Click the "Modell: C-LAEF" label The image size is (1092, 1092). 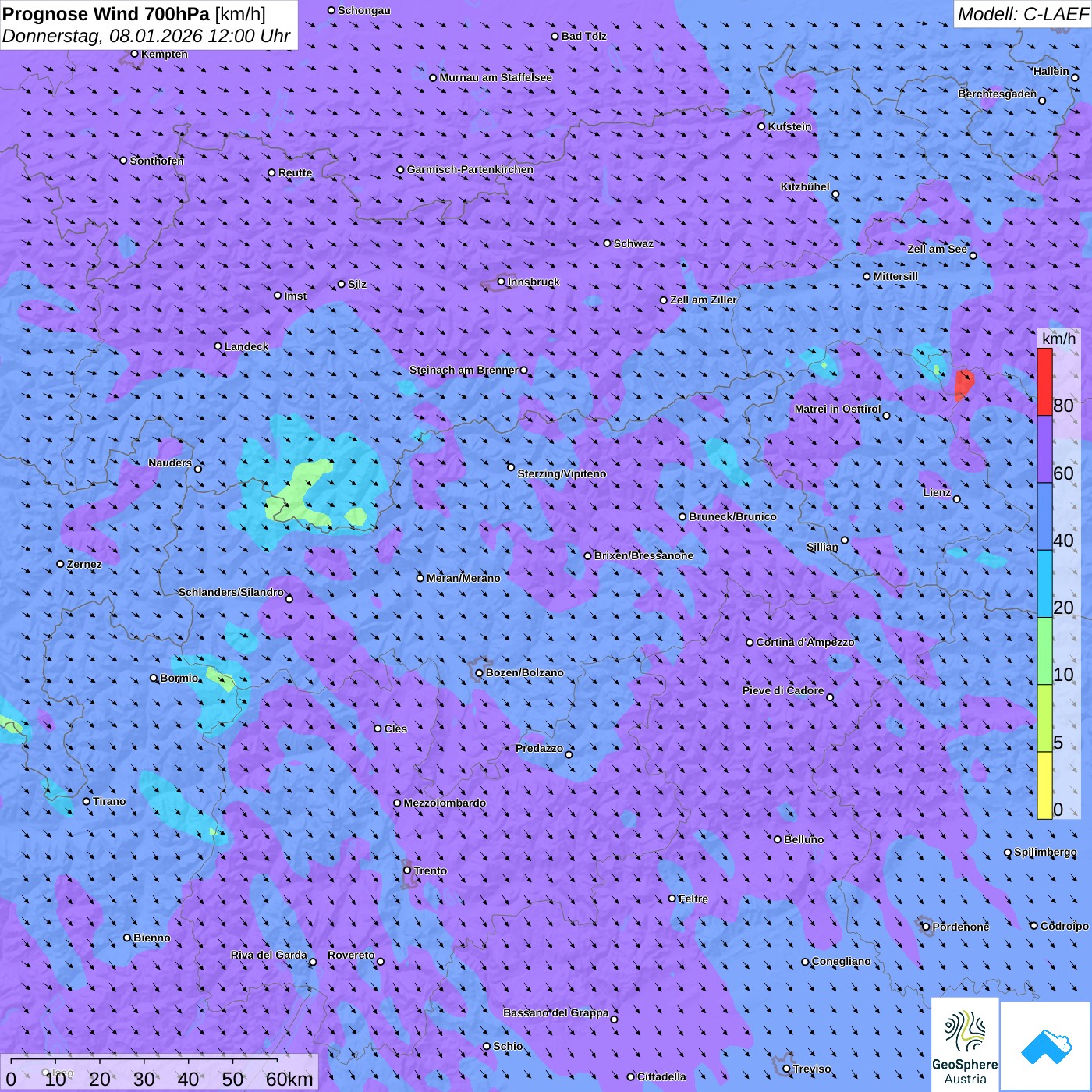pos(1022,13)
